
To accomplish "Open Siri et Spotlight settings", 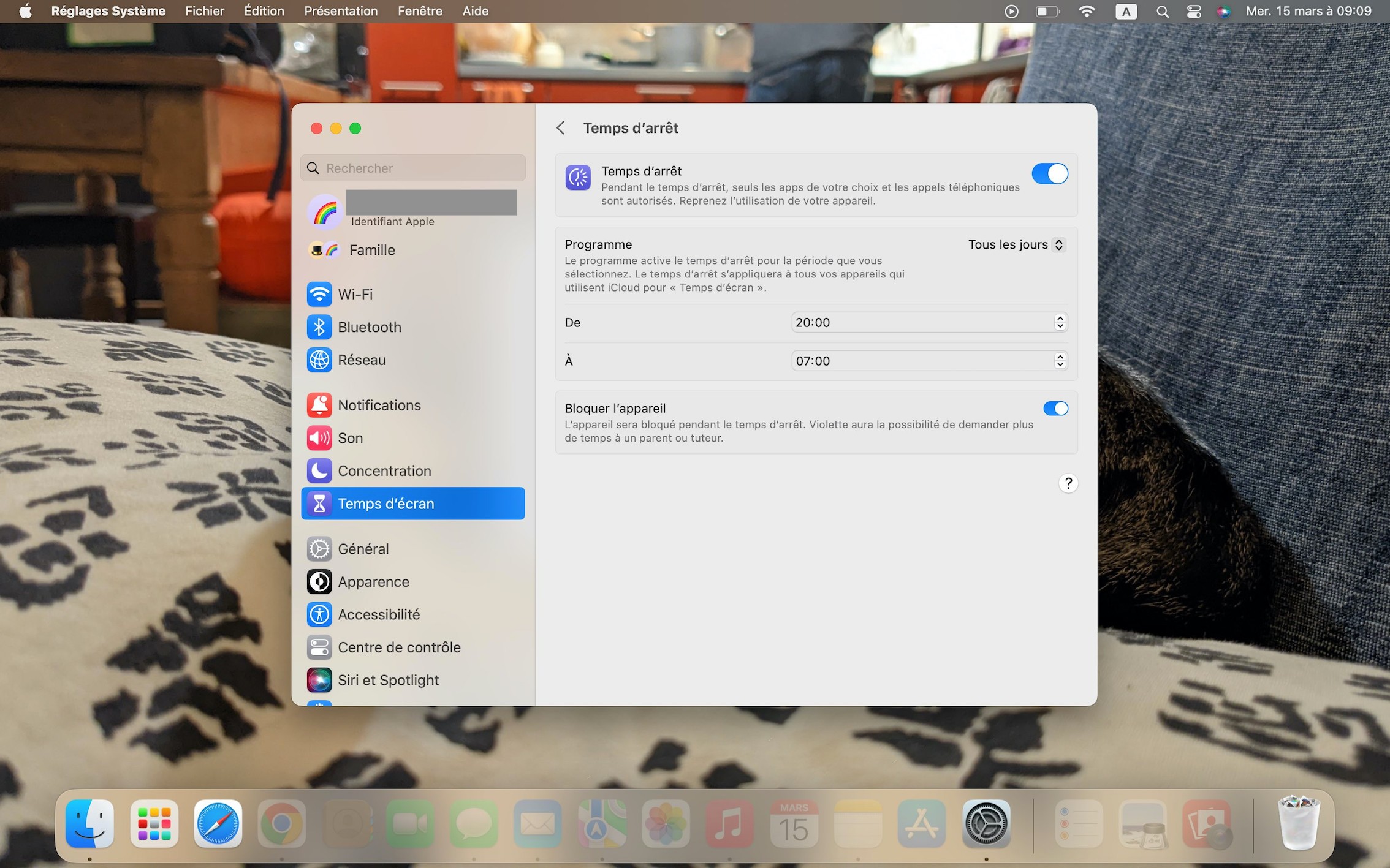I will click(x=387, y=680).
